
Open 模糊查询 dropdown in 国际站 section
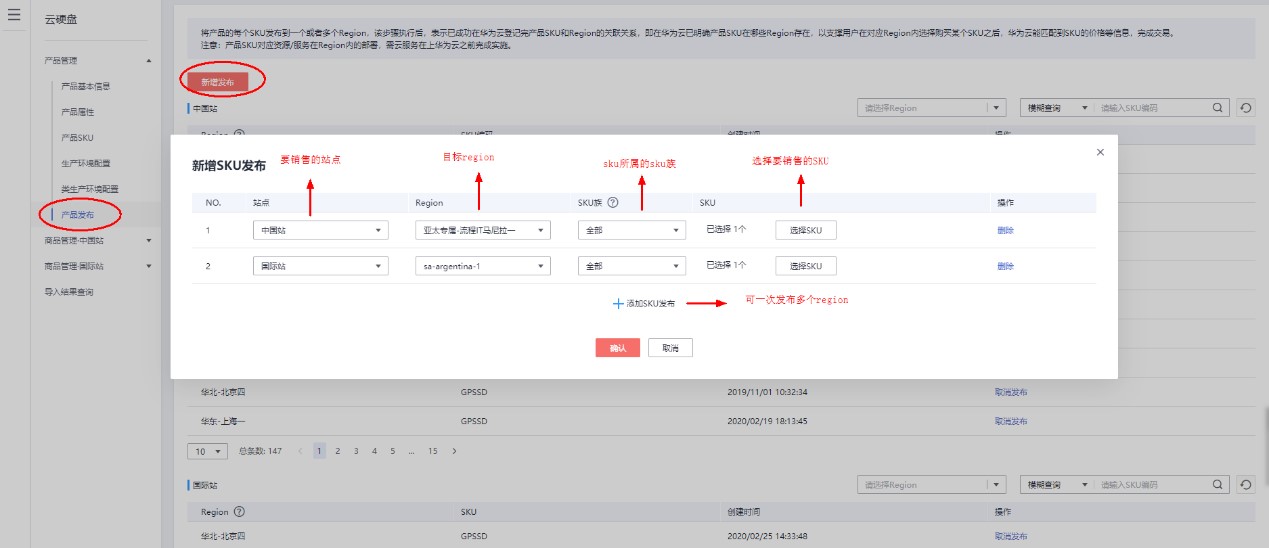[x=1055, y=484]
